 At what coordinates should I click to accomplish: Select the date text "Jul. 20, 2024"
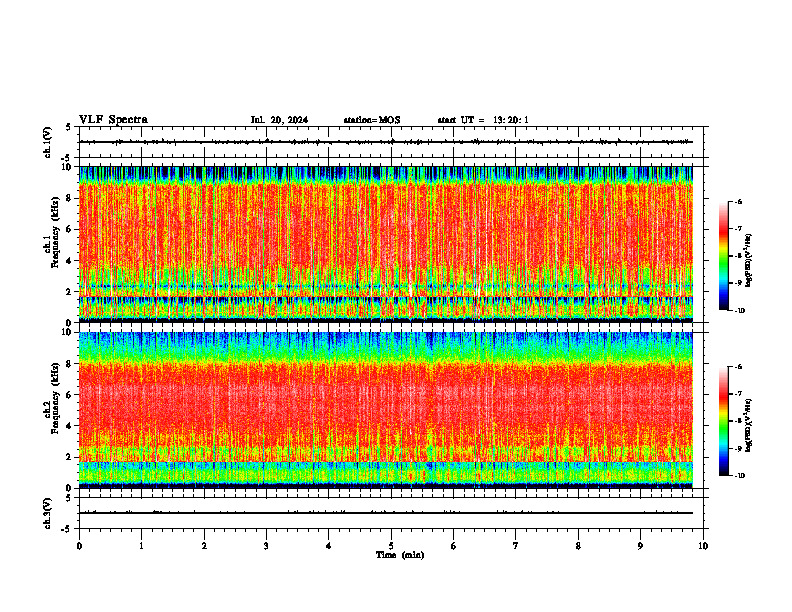pos(279,120)
